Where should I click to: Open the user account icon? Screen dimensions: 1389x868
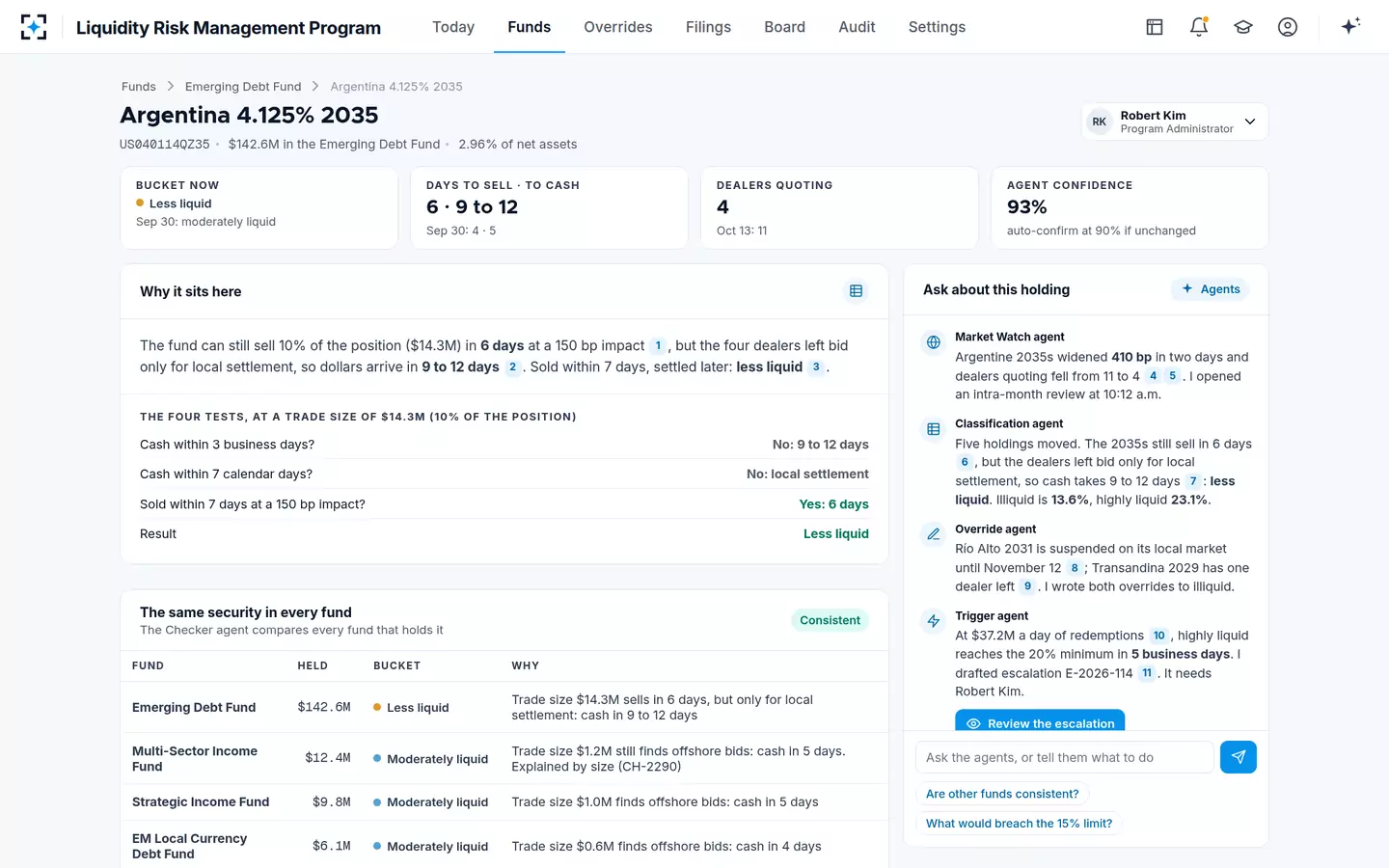point(1288,27)
